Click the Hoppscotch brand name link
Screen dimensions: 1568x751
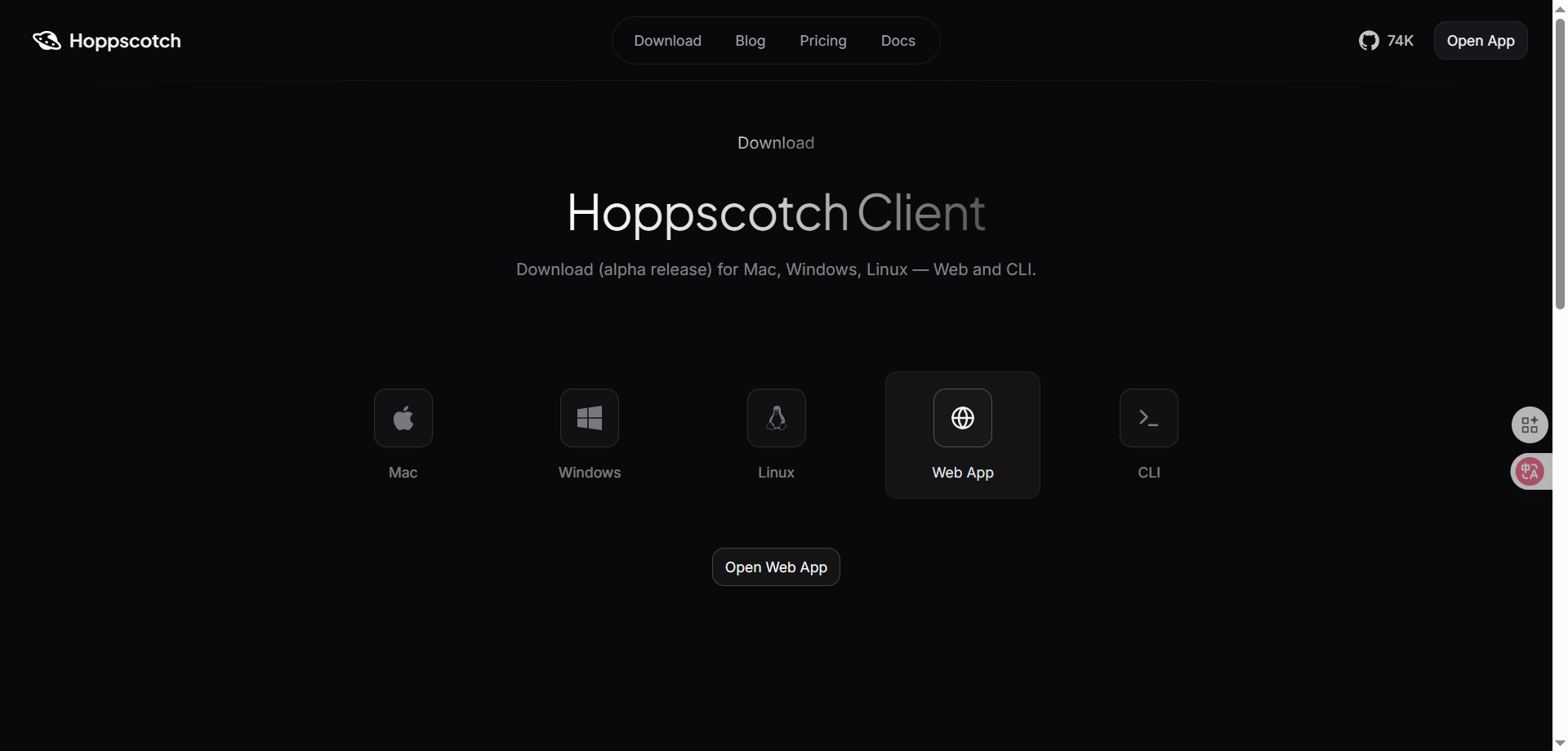pyautogui.click(x=125, y=41)
